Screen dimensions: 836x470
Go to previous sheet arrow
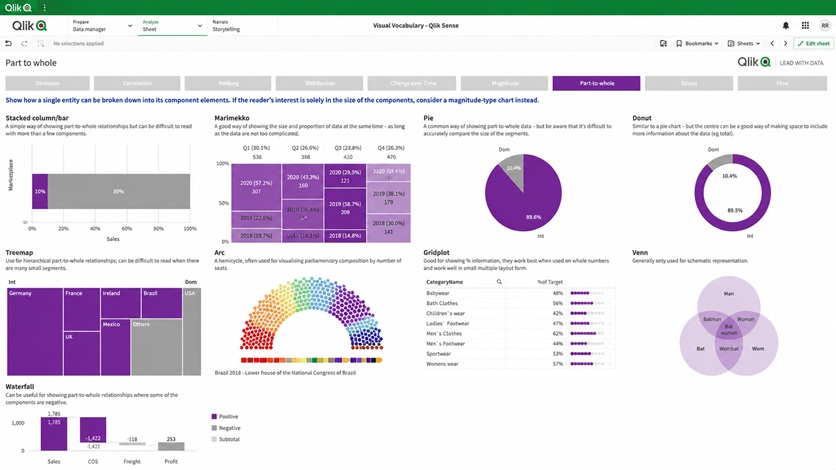tap(772, 43)
